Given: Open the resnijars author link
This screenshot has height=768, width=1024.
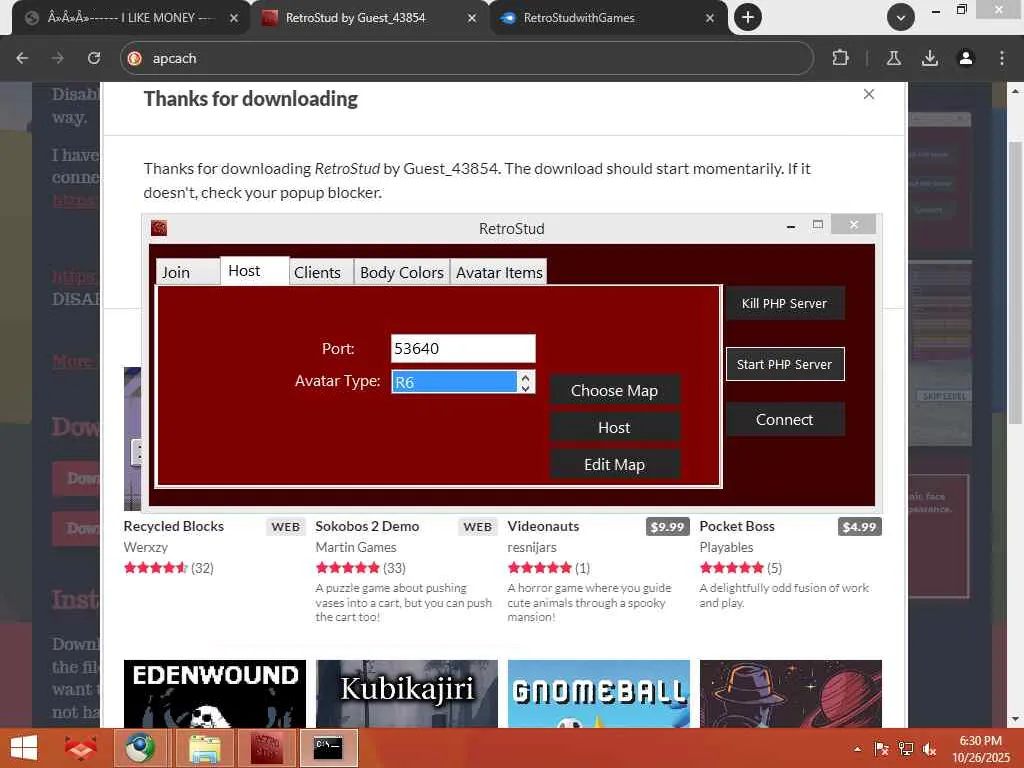Looking at the screenshot, I should 532,547.
